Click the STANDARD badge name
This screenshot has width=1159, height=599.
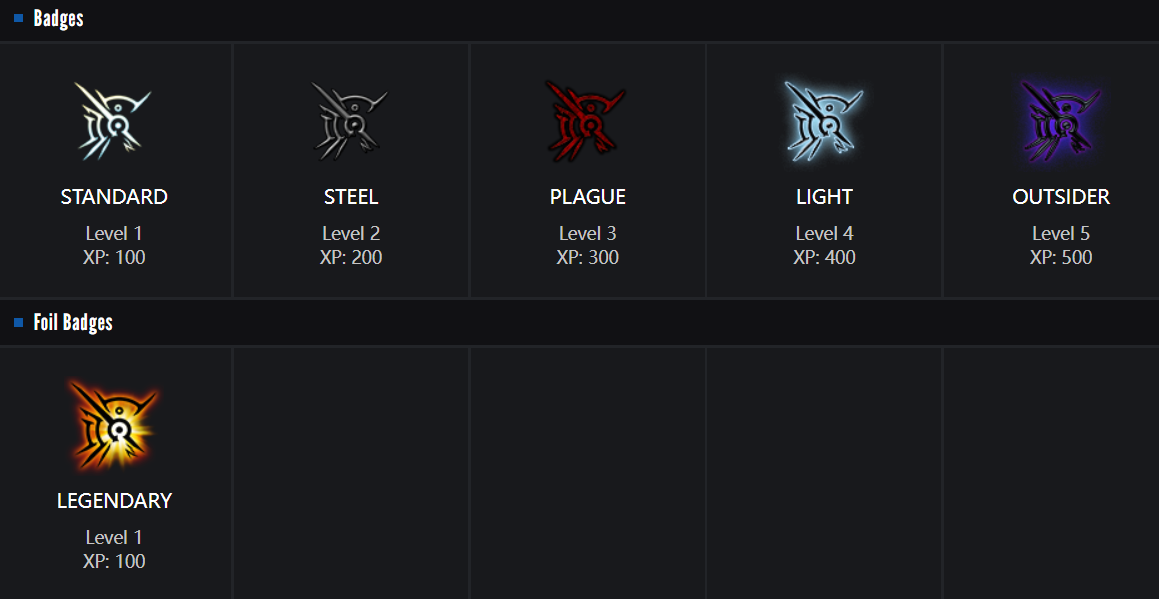114,197
